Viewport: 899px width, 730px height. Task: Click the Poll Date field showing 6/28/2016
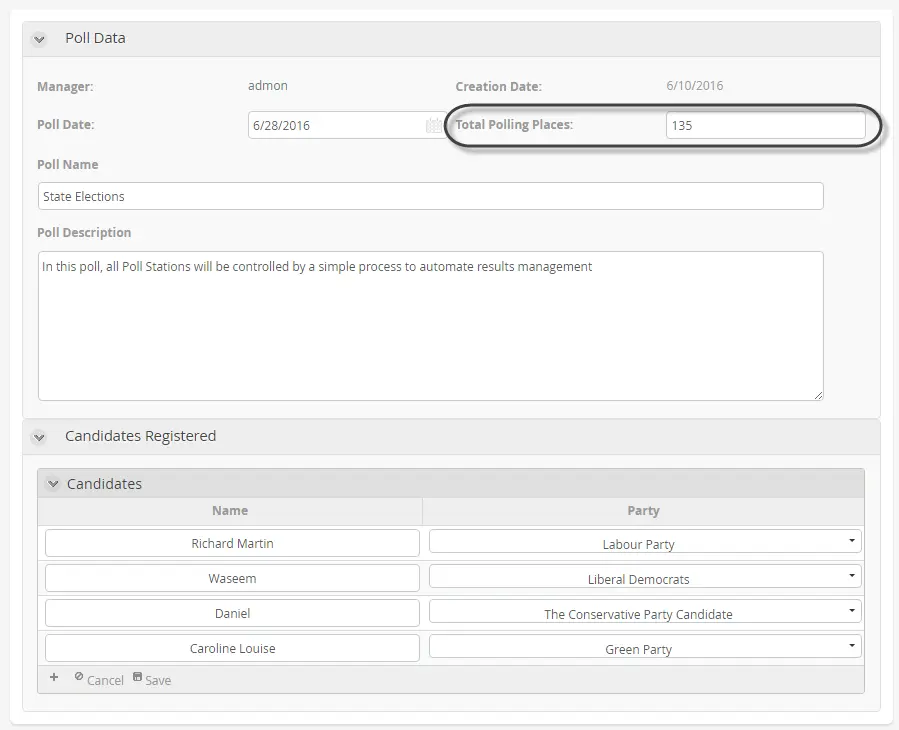[x=347, y=125]
